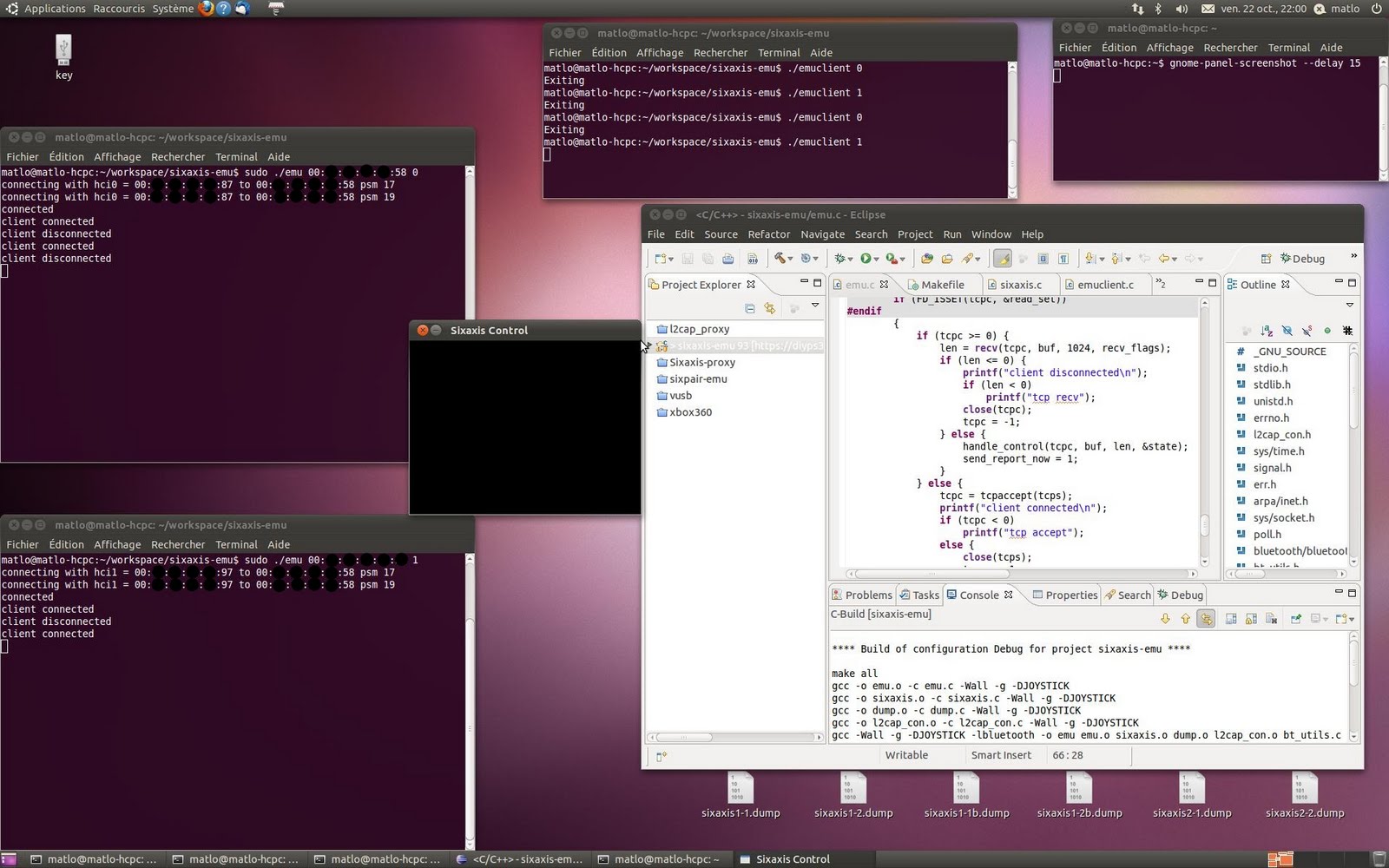Image resolution: width=1389 pixels, height=868 pixels.
Task: Click Group Includes hash icon in Outline
Action: coord(1347,331)
